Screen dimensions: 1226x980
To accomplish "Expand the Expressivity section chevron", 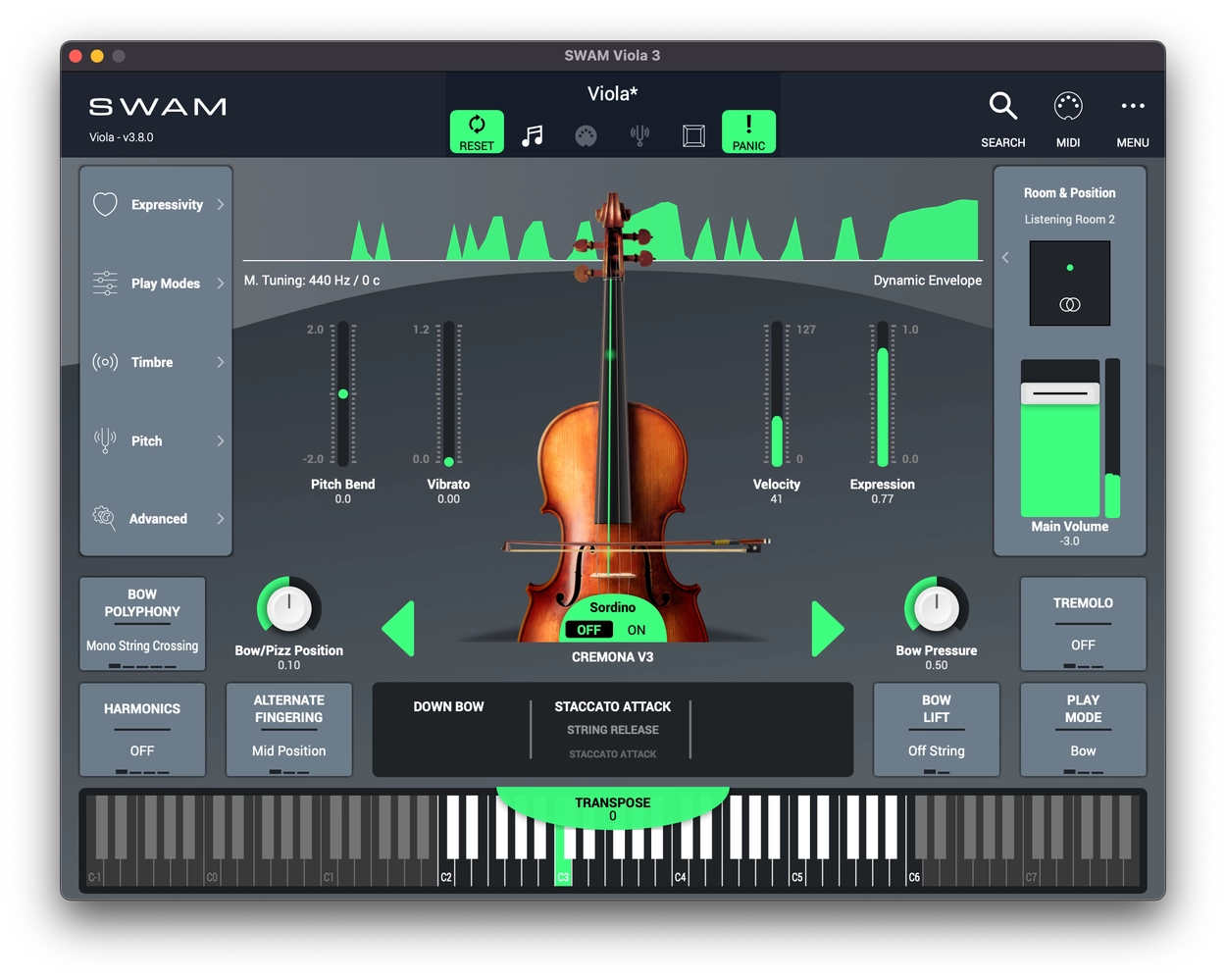I will click(221, 204).
